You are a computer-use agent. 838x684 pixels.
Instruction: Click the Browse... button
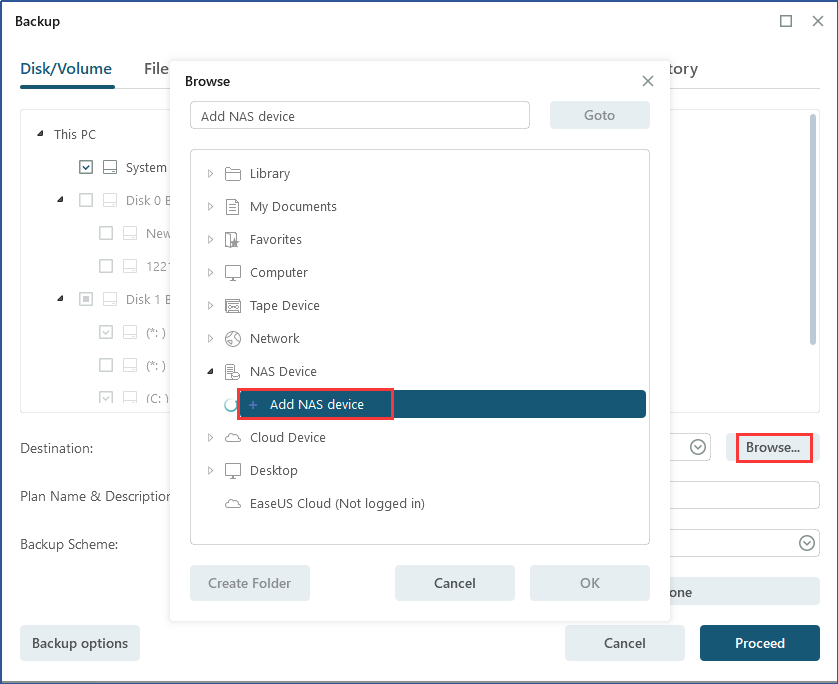[773, 448]
